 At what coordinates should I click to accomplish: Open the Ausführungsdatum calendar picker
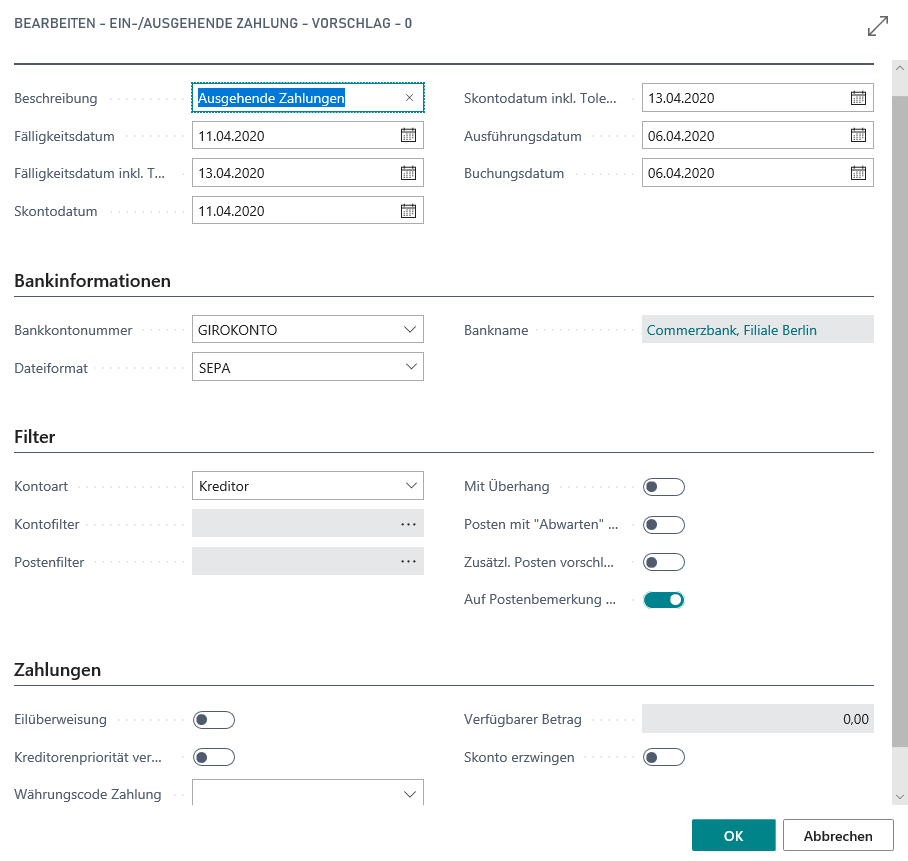tap(858, 136)
